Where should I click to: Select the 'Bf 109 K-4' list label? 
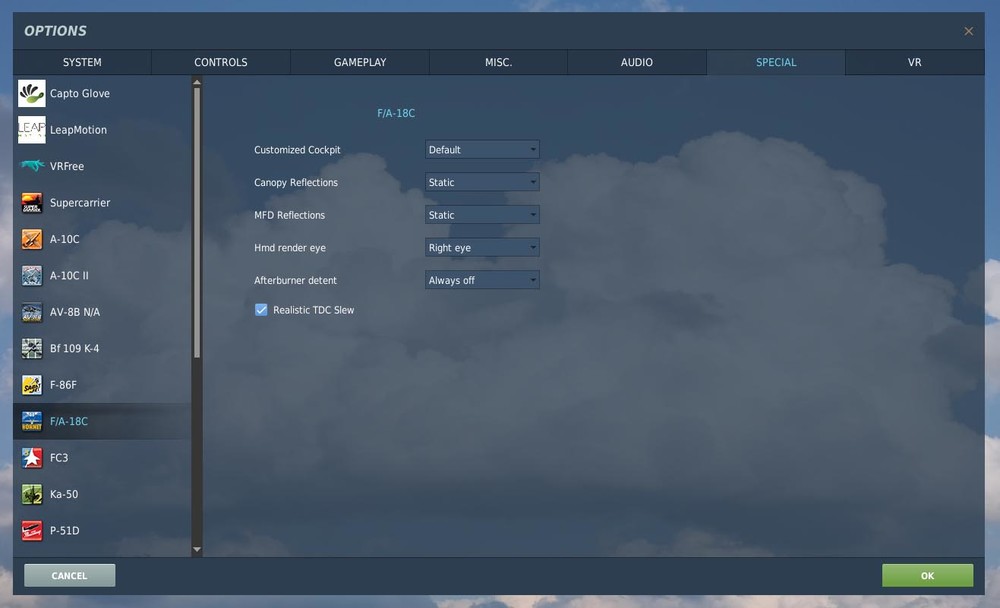pyautogui.click(x=75, y=348)
